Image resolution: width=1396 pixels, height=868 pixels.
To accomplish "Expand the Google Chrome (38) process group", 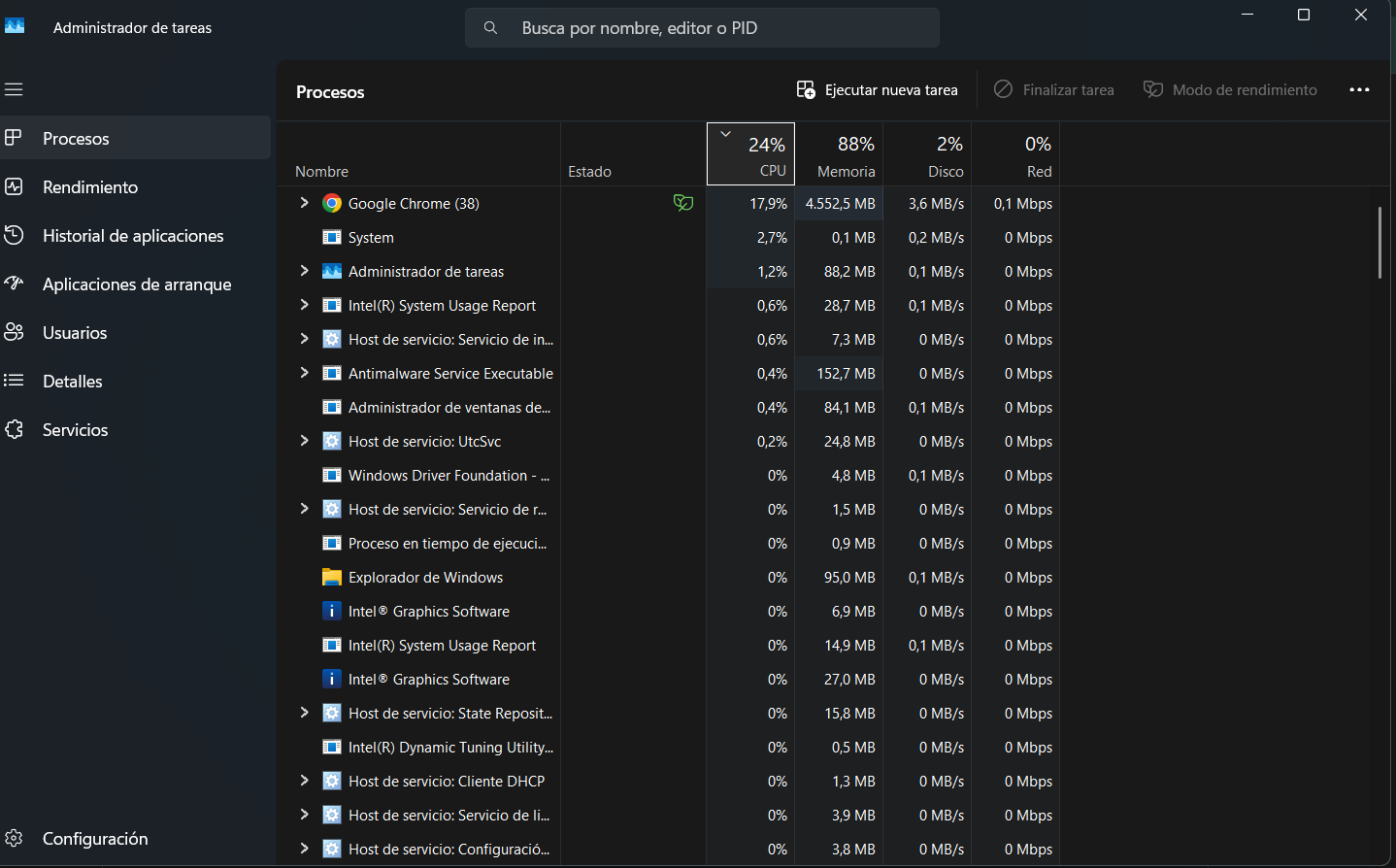I will [304, 203].
